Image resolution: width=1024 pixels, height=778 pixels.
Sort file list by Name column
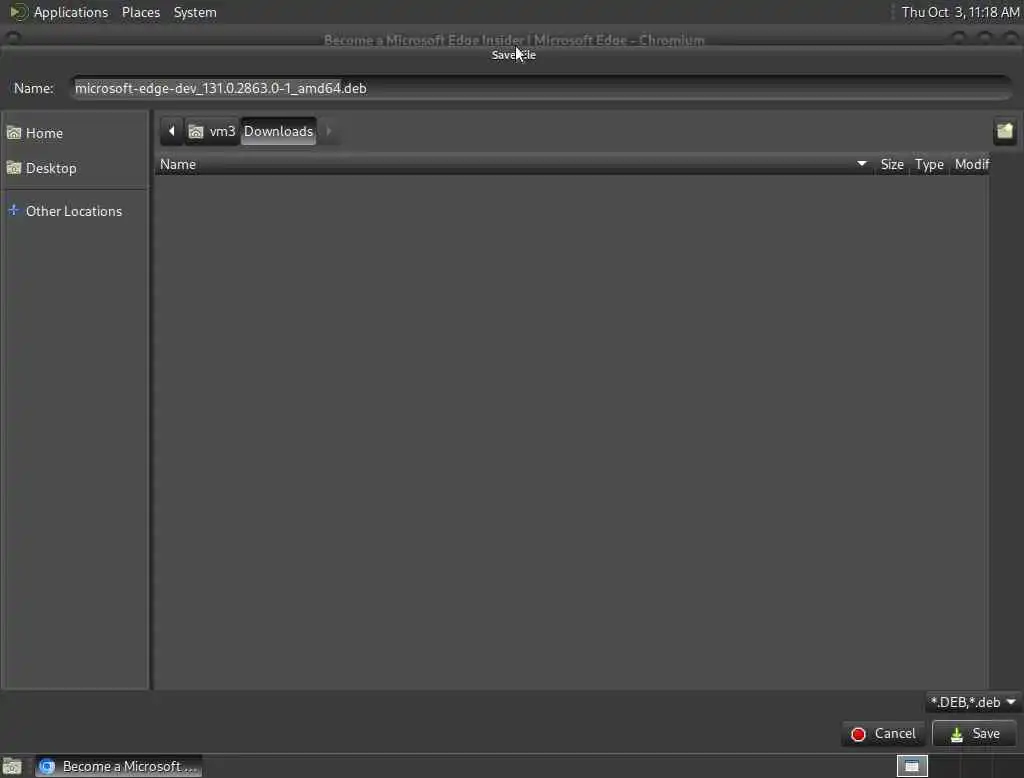[513, 165]
